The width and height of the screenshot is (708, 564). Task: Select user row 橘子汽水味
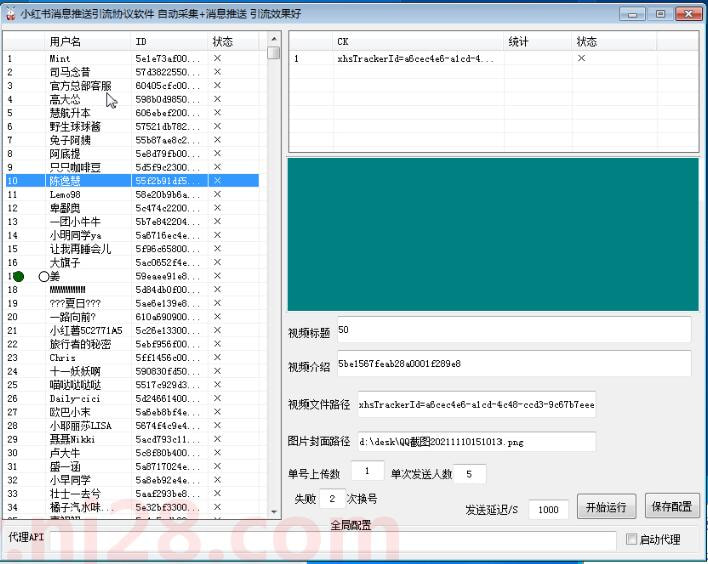point(132,507)
